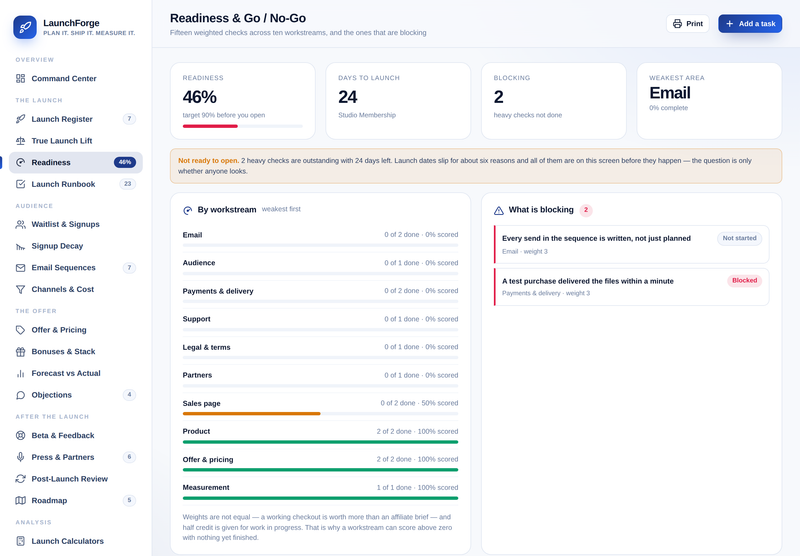Open the Launch Runbook section

(76, 184)
